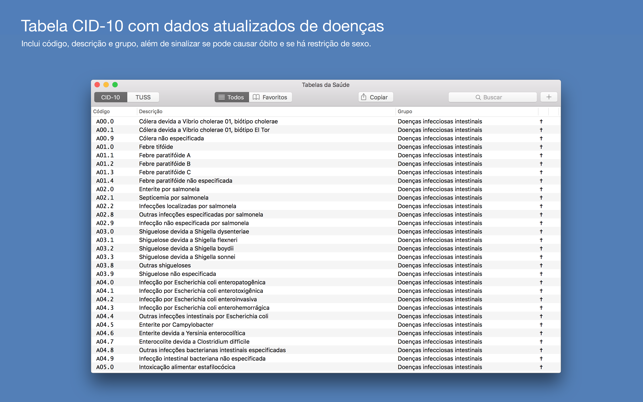Image resolution: width=643 pixels, height=402 pixels.
Task: Switch to the CID-10 tab
Action: [x=110, y=97]
